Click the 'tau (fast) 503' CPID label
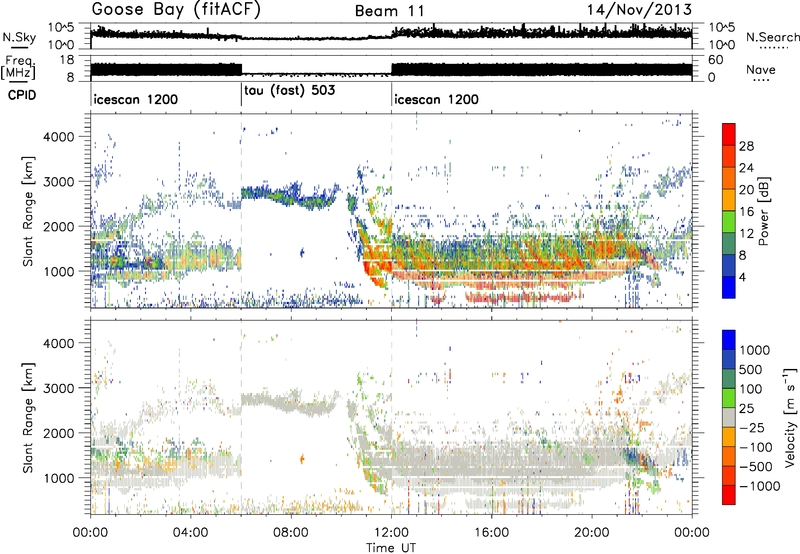 coord(290,91)
